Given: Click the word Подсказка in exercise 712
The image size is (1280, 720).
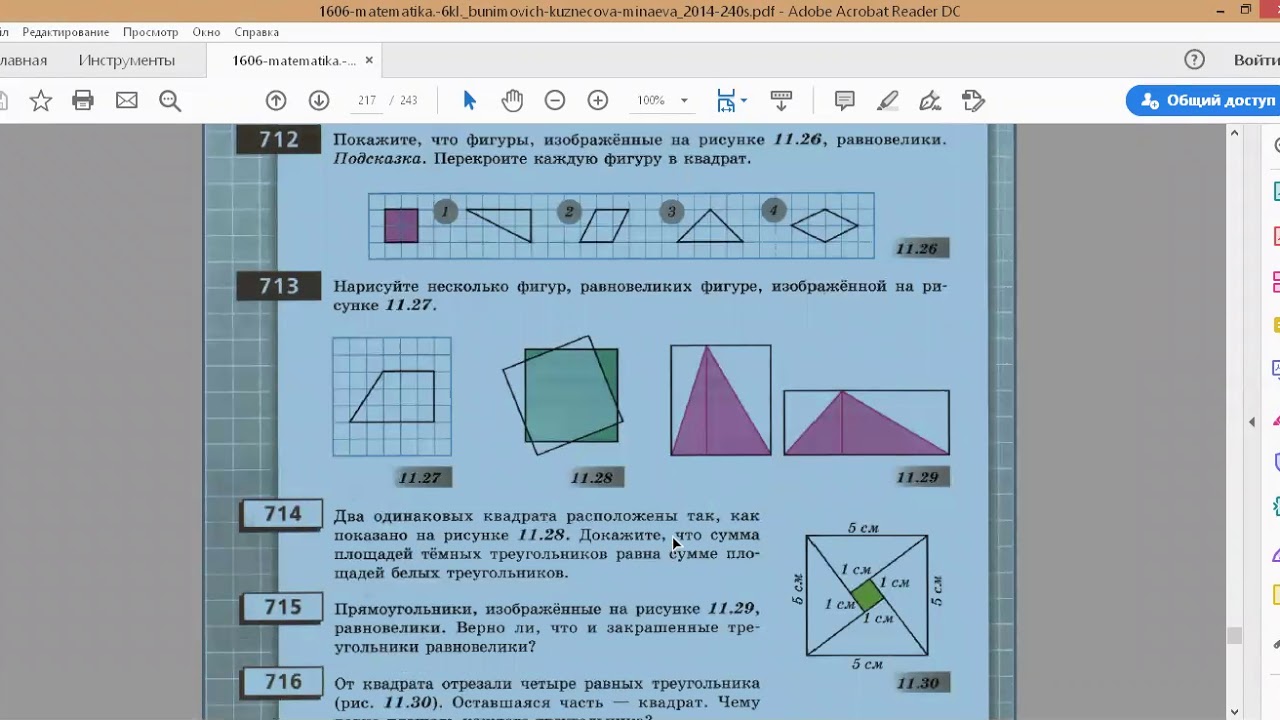Looking at the screenshot, I should pos(378,159).
